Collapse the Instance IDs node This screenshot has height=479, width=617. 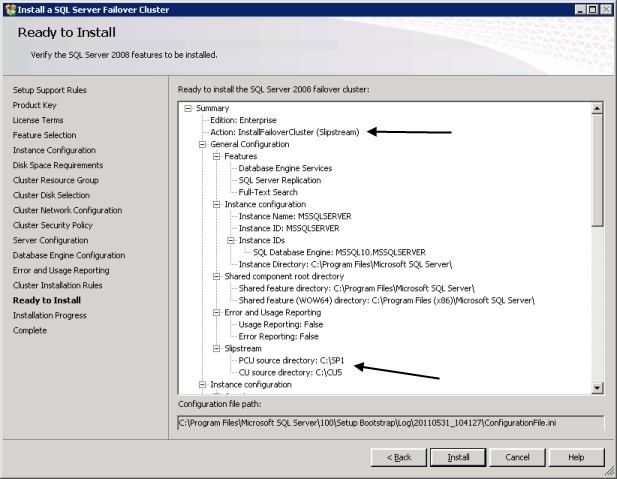pyautogui.click(x=231, y=240)
